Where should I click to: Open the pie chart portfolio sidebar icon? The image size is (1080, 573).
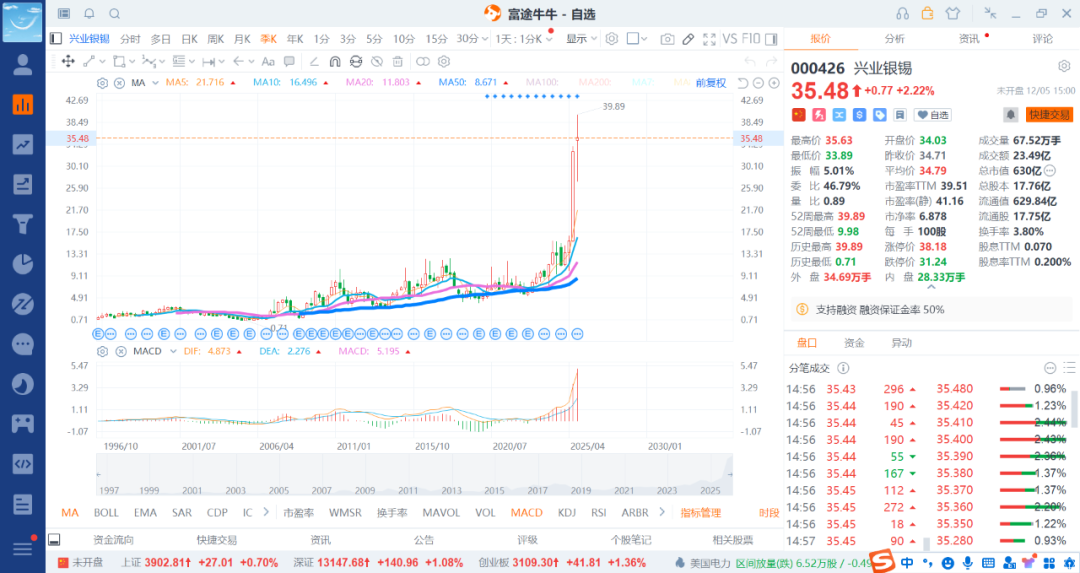(x=23, y=264)
